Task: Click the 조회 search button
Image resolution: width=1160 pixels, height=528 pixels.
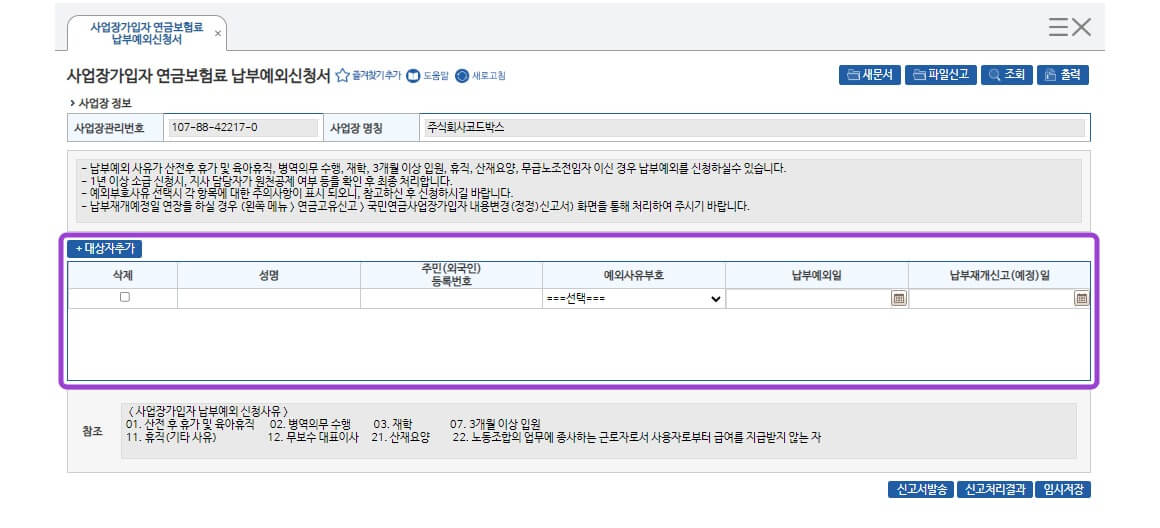Action: pos(1006,75)
